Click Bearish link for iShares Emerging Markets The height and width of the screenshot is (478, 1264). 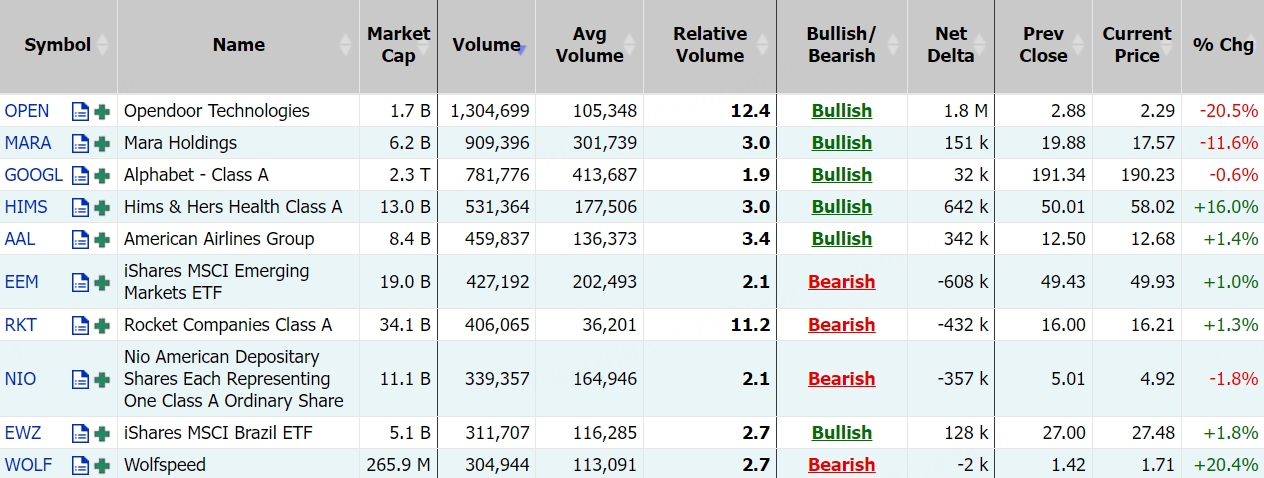coord(842,282)
